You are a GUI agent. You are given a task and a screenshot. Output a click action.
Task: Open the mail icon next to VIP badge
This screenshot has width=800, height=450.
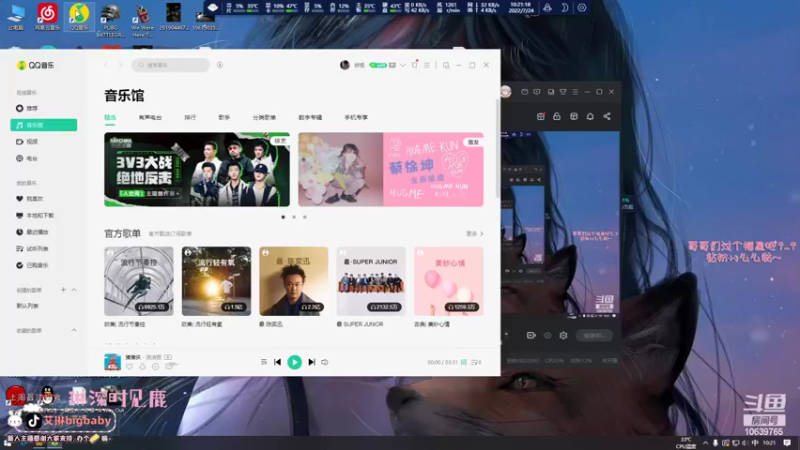tap(392, 65)
